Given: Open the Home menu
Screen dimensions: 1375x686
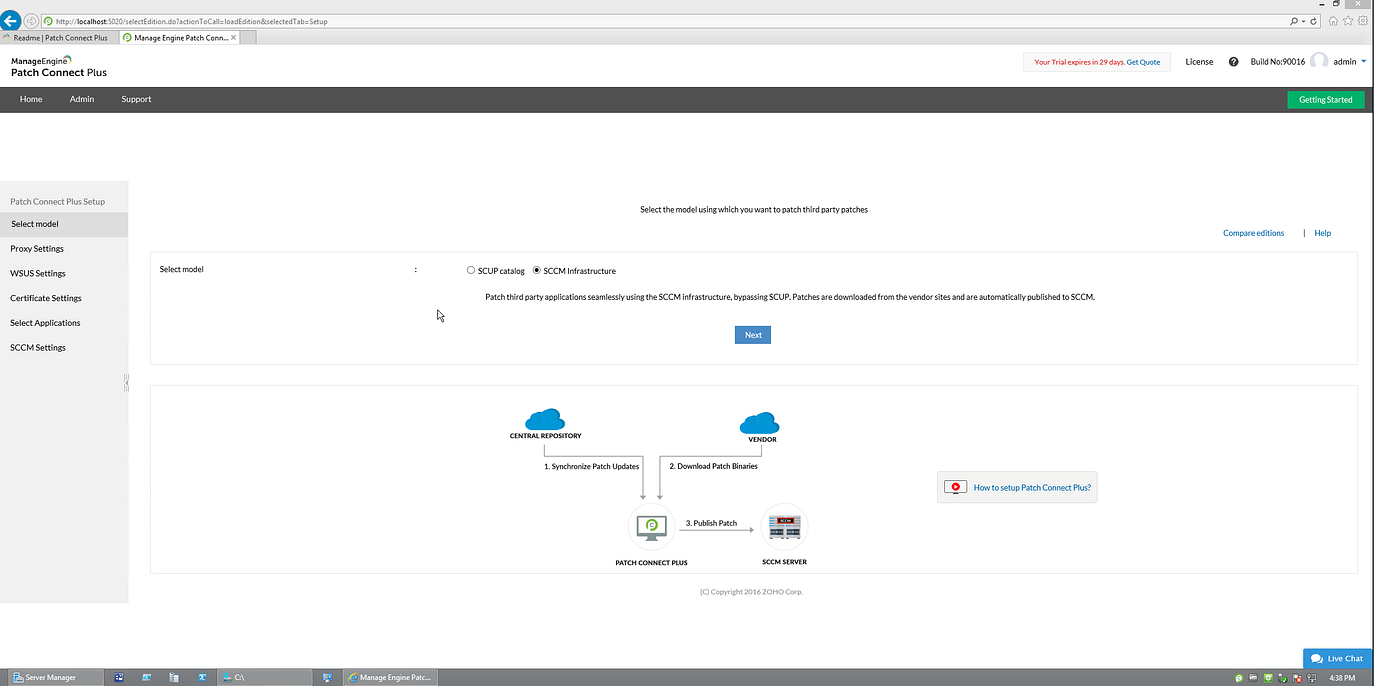Looking at the screenshot, I should pyautogui.click(x=31, y=99).
